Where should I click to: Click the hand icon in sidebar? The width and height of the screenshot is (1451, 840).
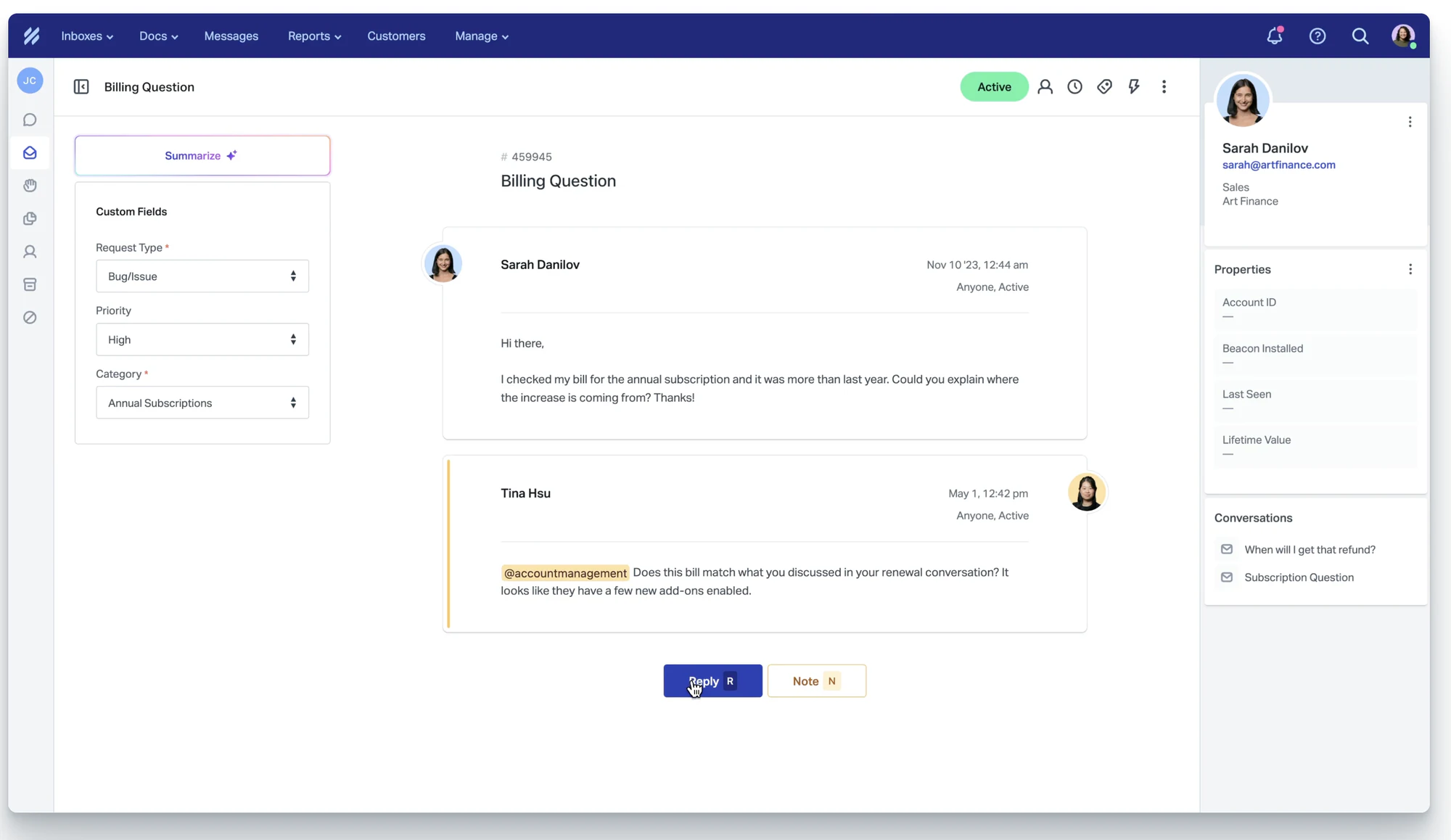pyautogui.click(x=30, y=186)
